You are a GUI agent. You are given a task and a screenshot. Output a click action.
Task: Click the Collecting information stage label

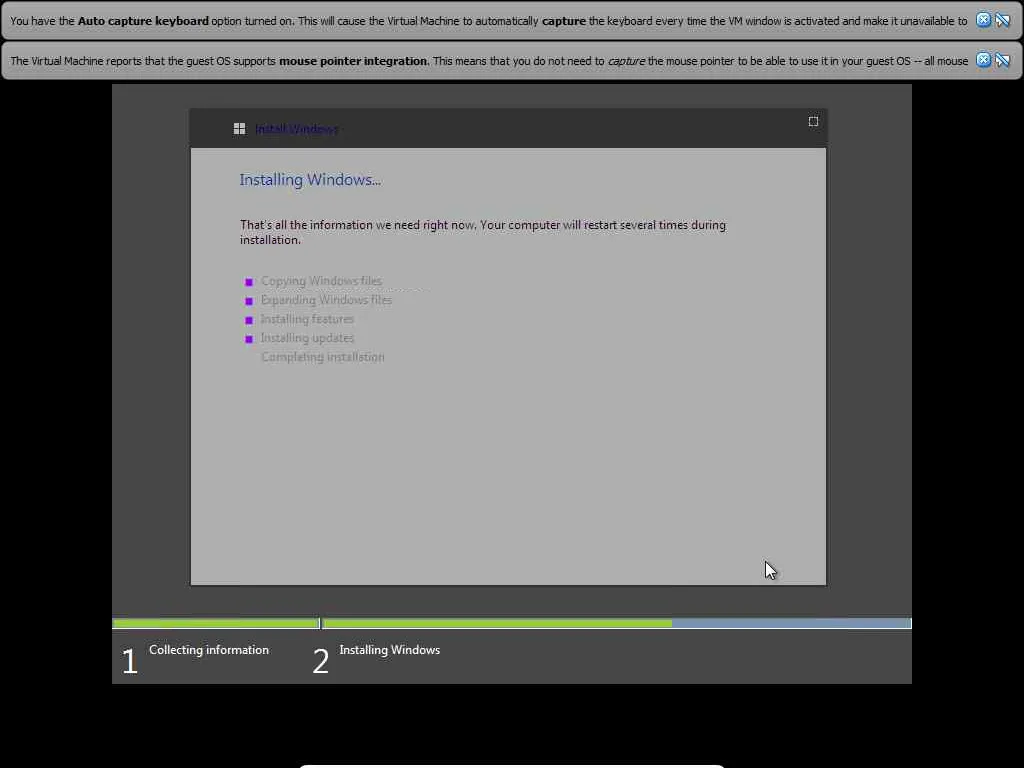[x=209, y=650]
